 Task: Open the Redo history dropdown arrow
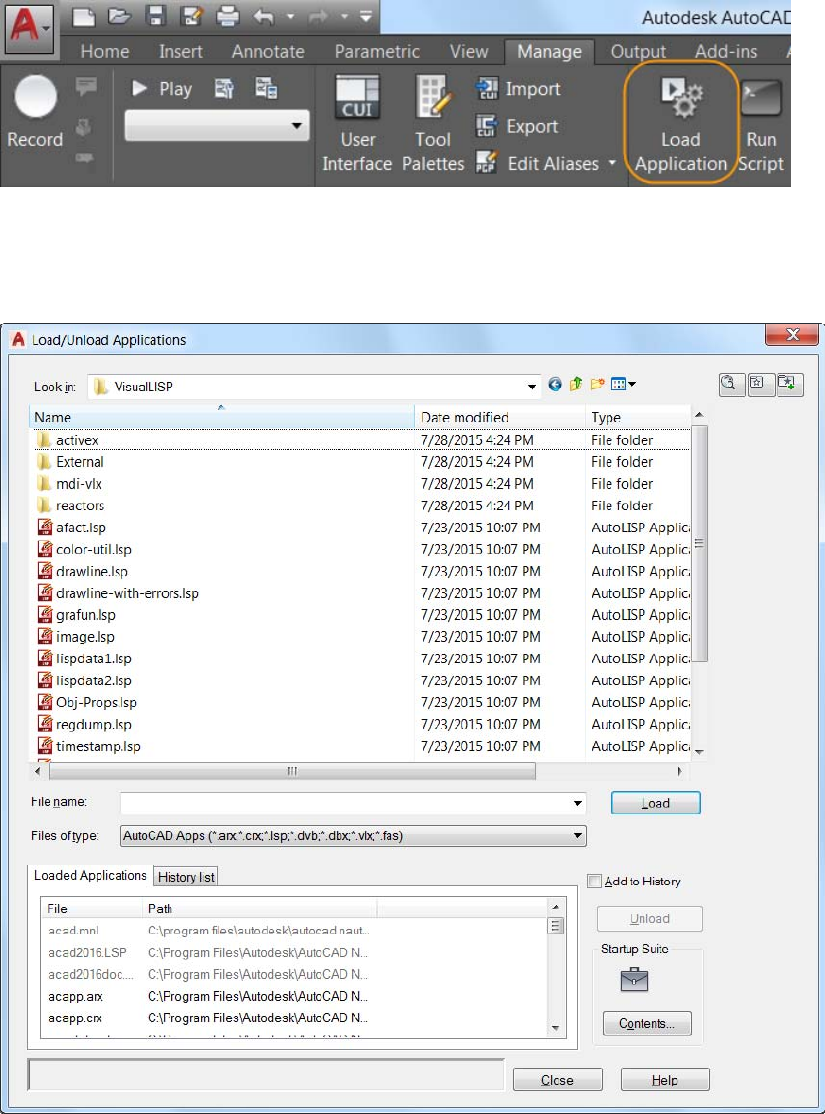pos(344,16)
